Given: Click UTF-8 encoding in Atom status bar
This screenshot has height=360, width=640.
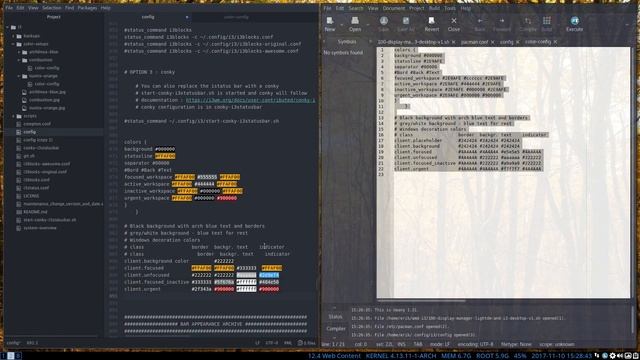Looking at the screenshot, I should (x=272, y=343).
